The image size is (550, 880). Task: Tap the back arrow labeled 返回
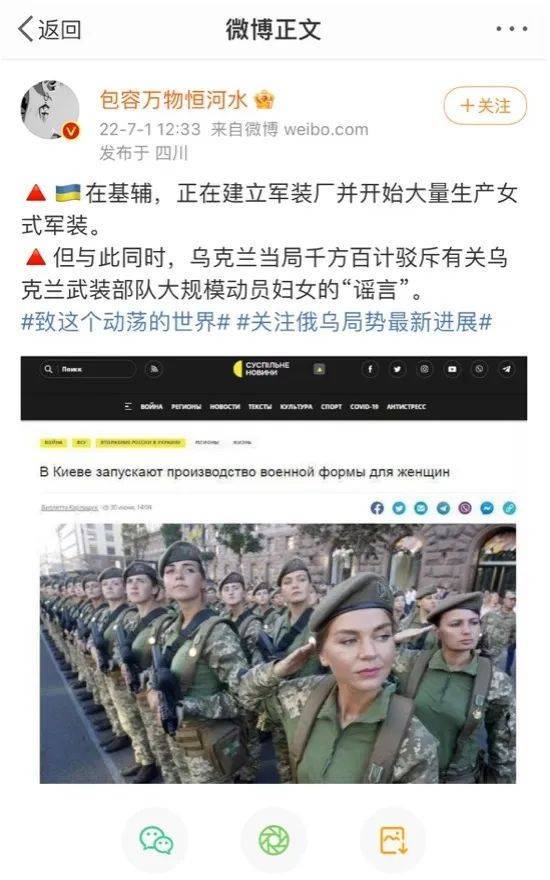coord(49,29)
